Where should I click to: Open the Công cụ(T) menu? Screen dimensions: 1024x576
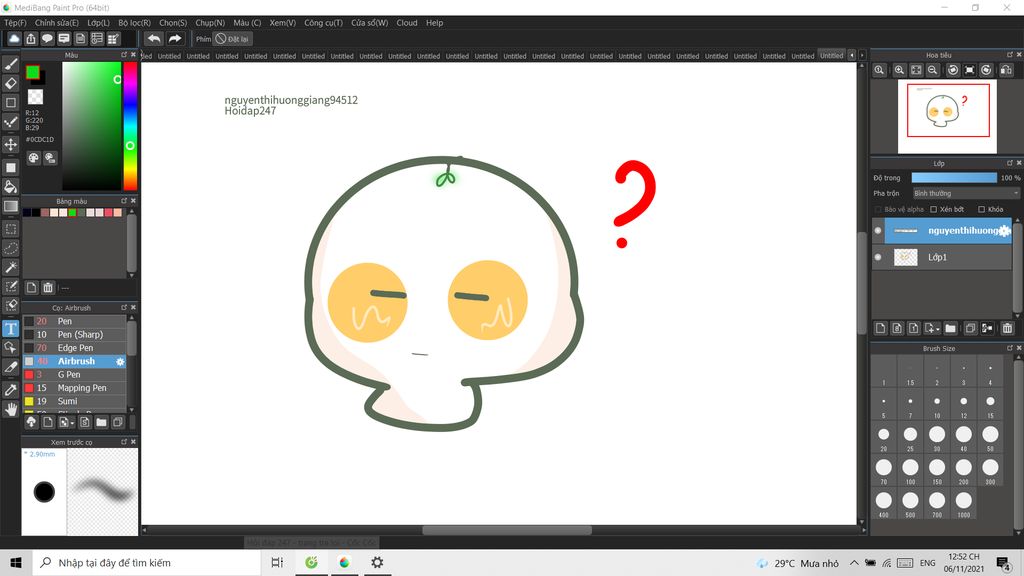pyautogui.click(x=323, y=22)
